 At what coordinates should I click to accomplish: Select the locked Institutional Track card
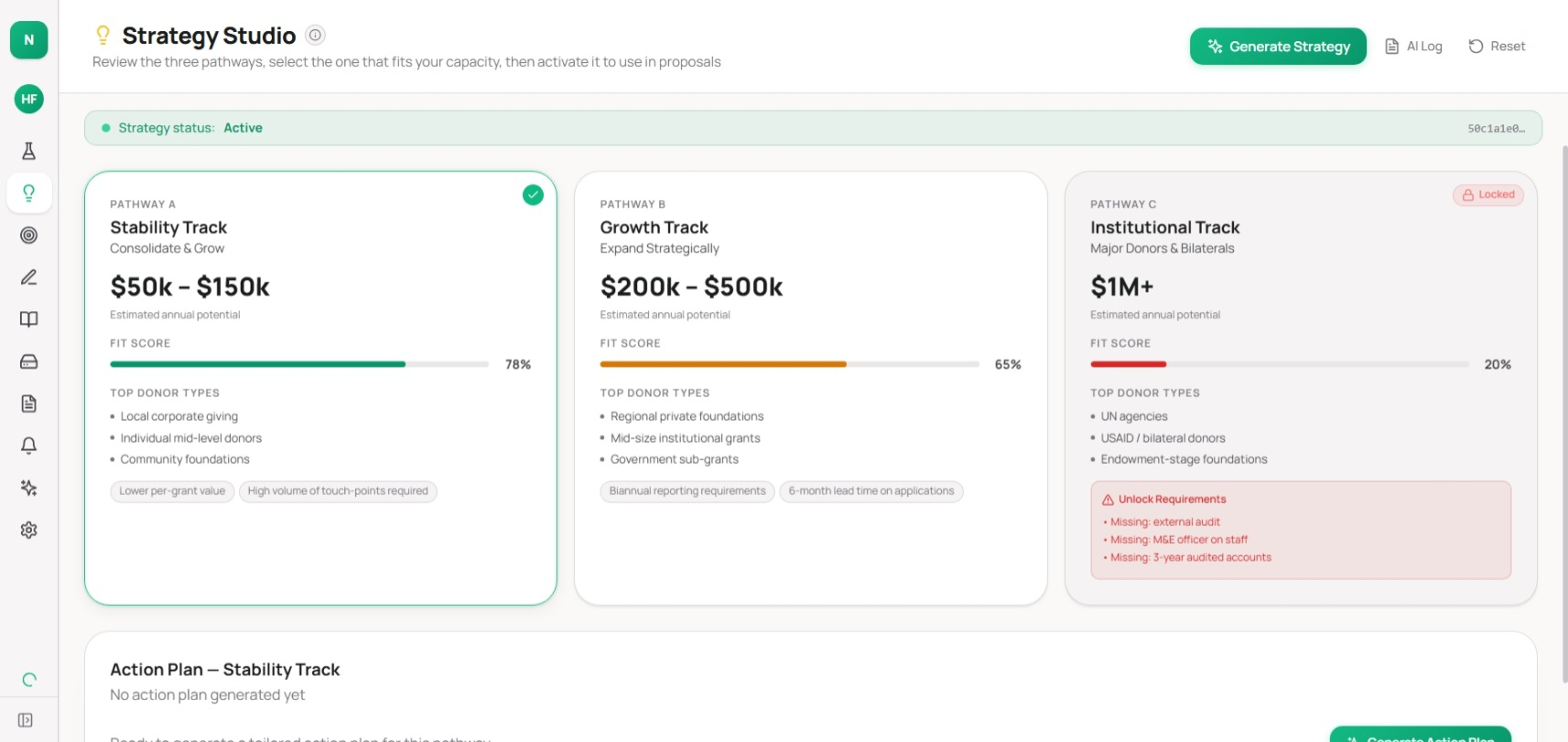pyautogui.click(x=1300, y=388)
